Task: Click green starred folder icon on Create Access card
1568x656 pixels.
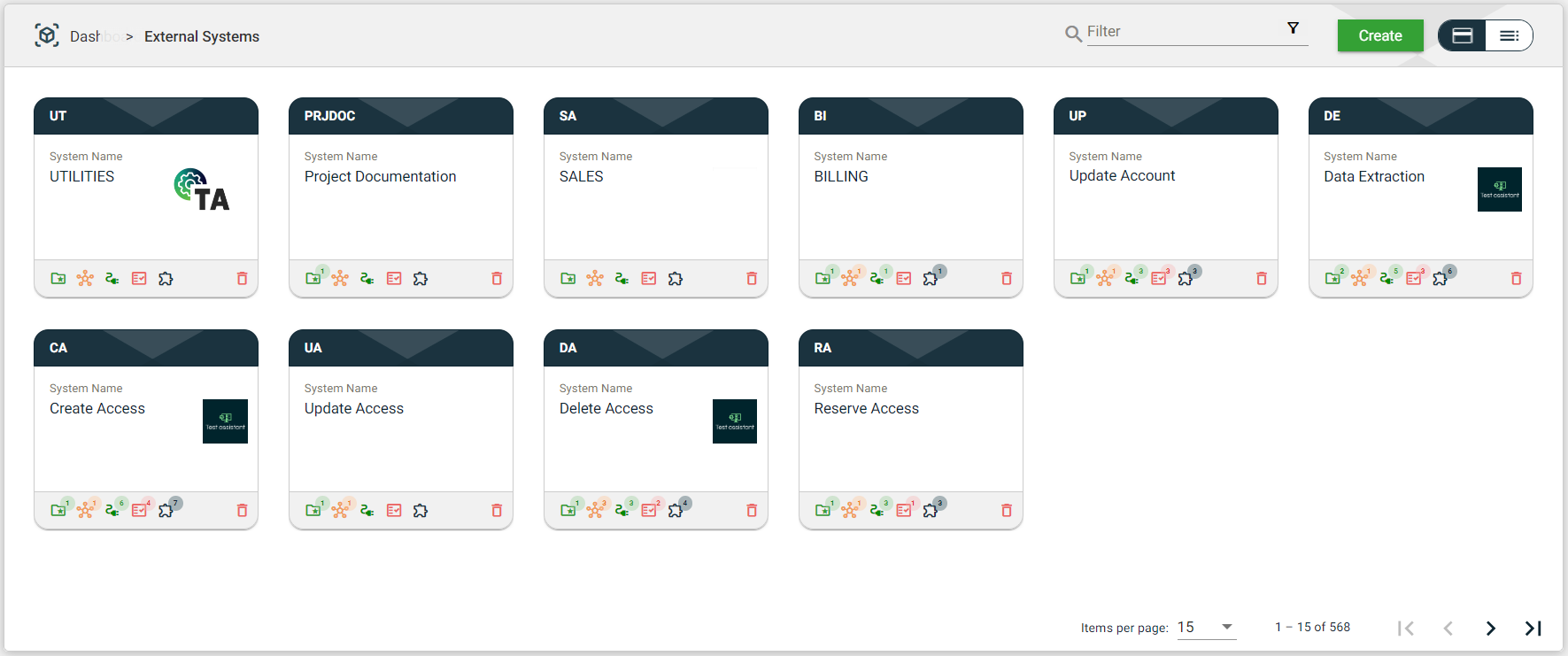Action: (58, 511)
